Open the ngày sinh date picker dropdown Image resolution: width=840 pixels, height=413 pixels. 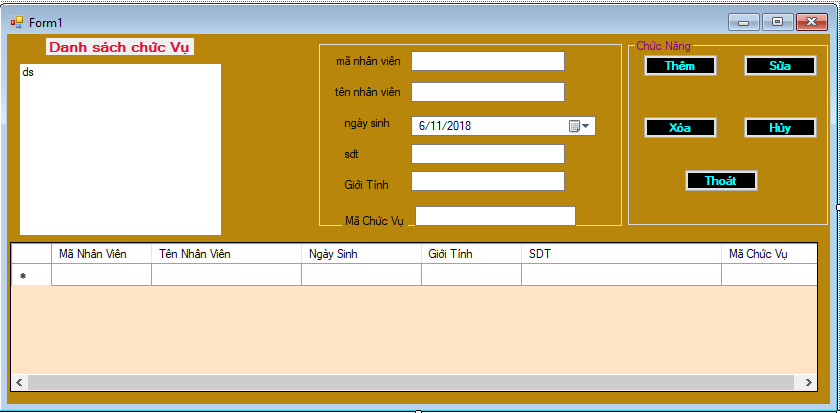(x=579, y=126)
